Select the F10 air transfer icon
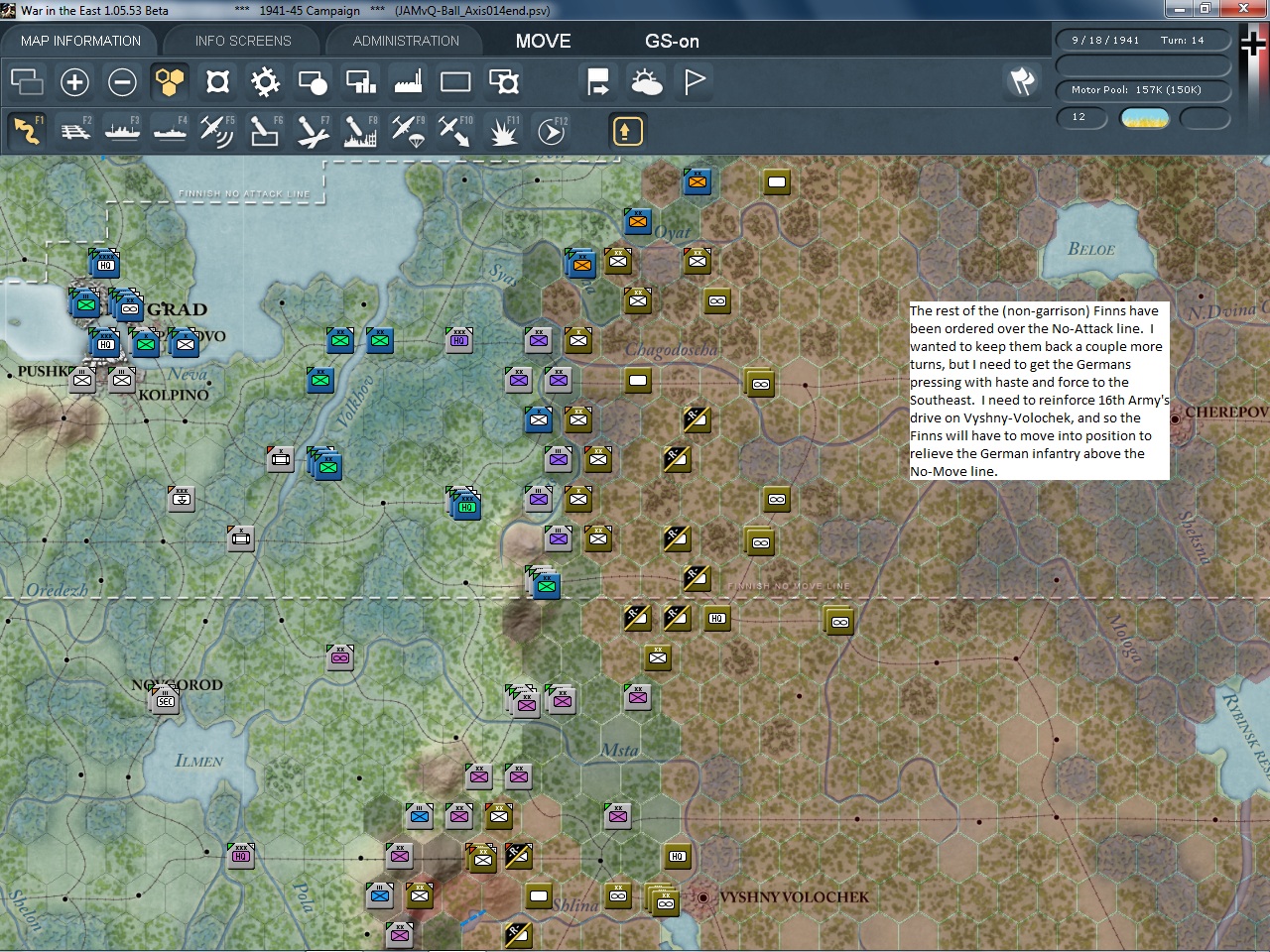 click(455, 131)
